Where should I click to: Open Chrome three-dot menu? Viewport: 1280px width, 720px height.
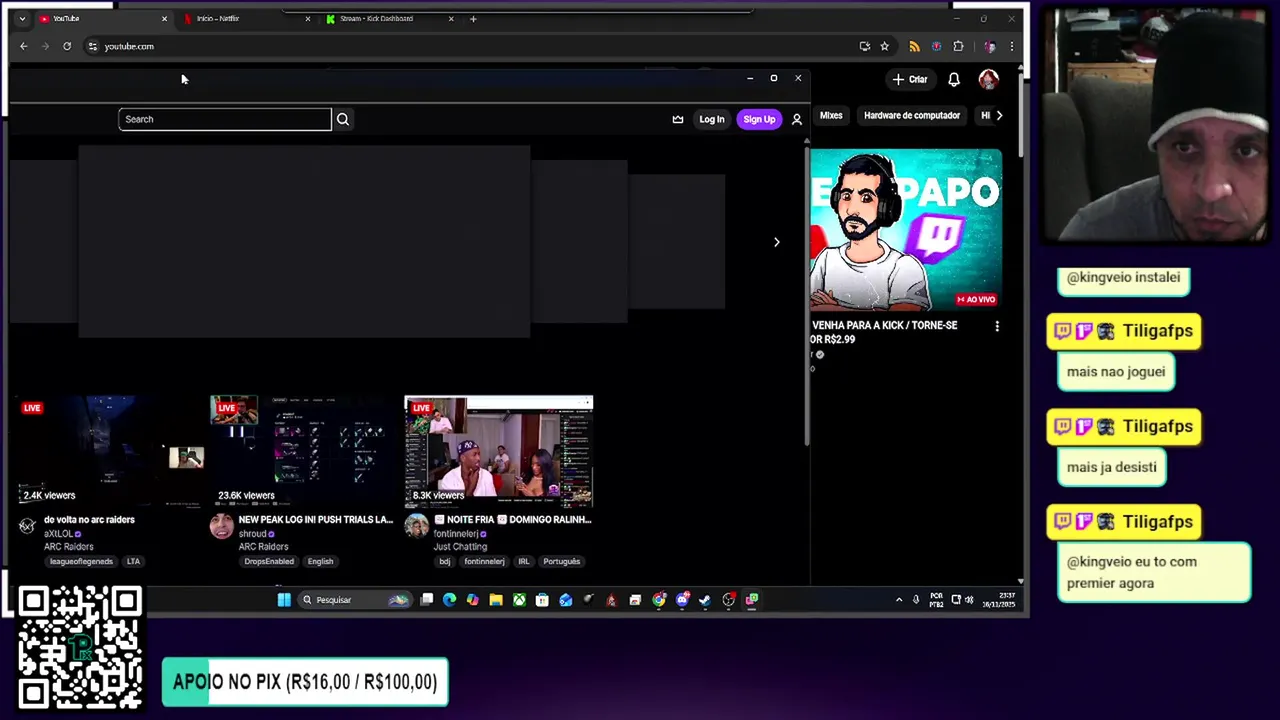(x=1012, y=46)
